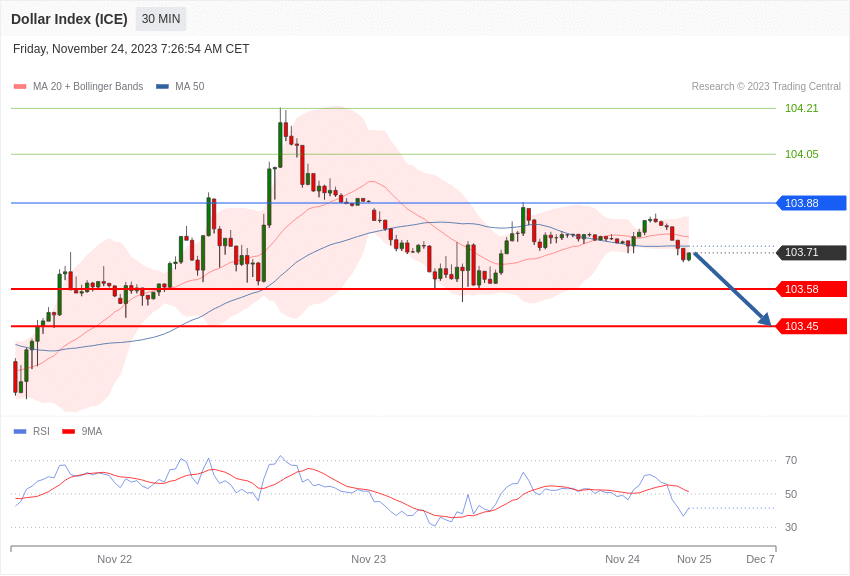The height and width of the screenshot is (576, 850).
Task: Click the RSI legend swatch
Action: 20,432
